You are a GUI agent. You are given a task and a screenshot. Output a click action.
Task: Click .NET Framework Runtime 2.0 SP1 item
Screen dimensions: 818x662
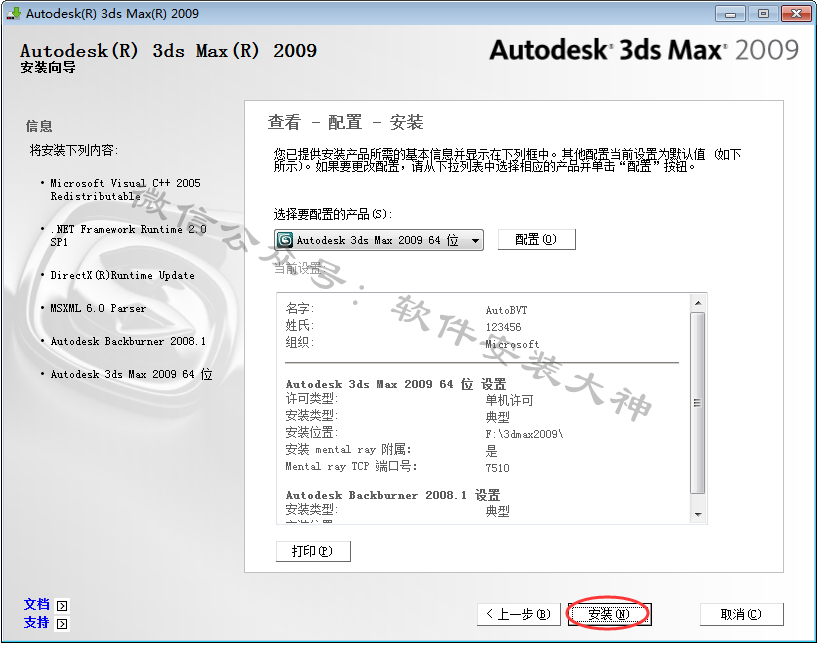tap(128, 235)
